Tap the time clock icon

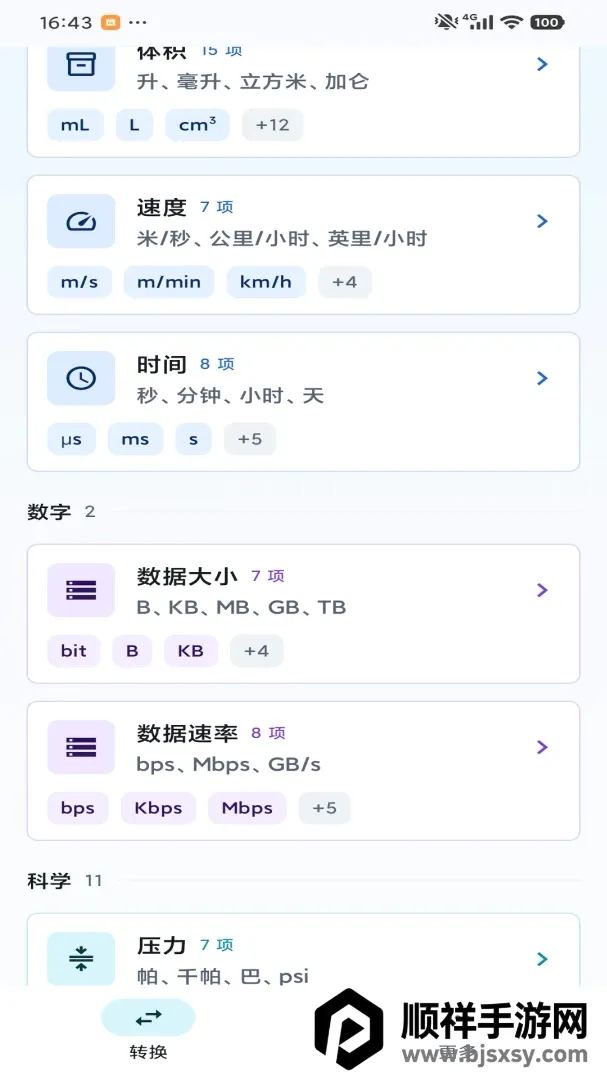pyautogui.click(x=81, y=378)
